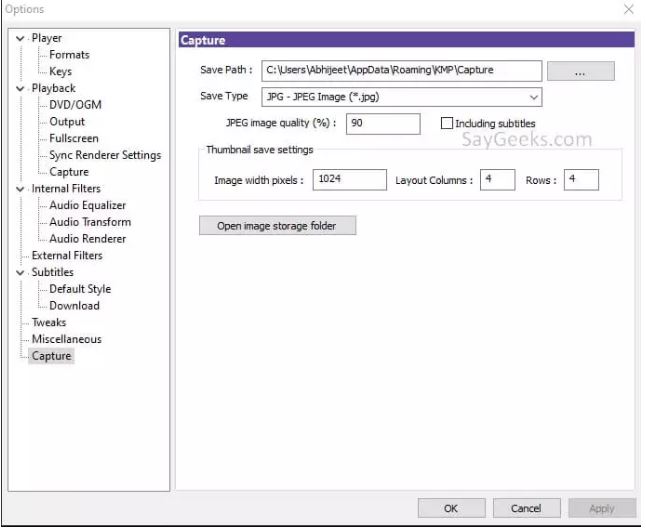Select Miscellaneous in the tree
The width and height of the screenshot is (646, 532).
pos(67,340)
